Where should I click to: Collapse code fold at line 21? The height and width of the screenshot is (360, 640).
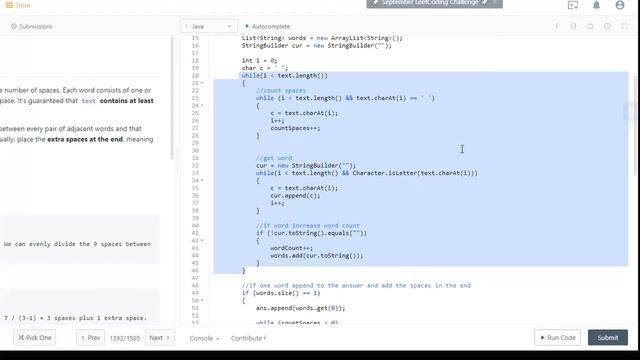(202, 83)
